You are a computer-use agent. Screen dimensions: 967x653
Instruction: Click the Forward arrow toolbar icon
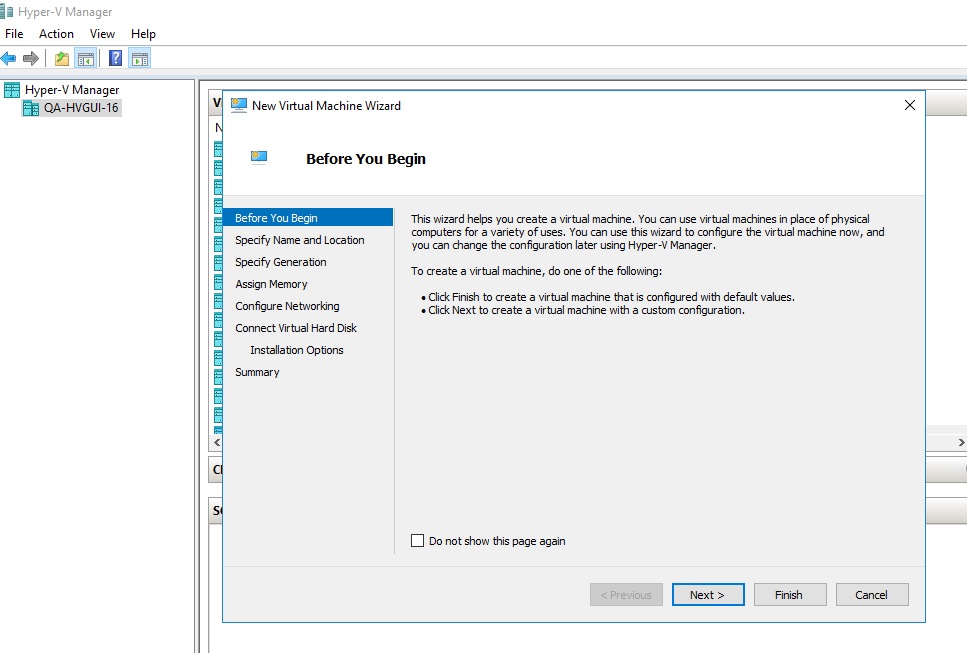tap(31, 59)
